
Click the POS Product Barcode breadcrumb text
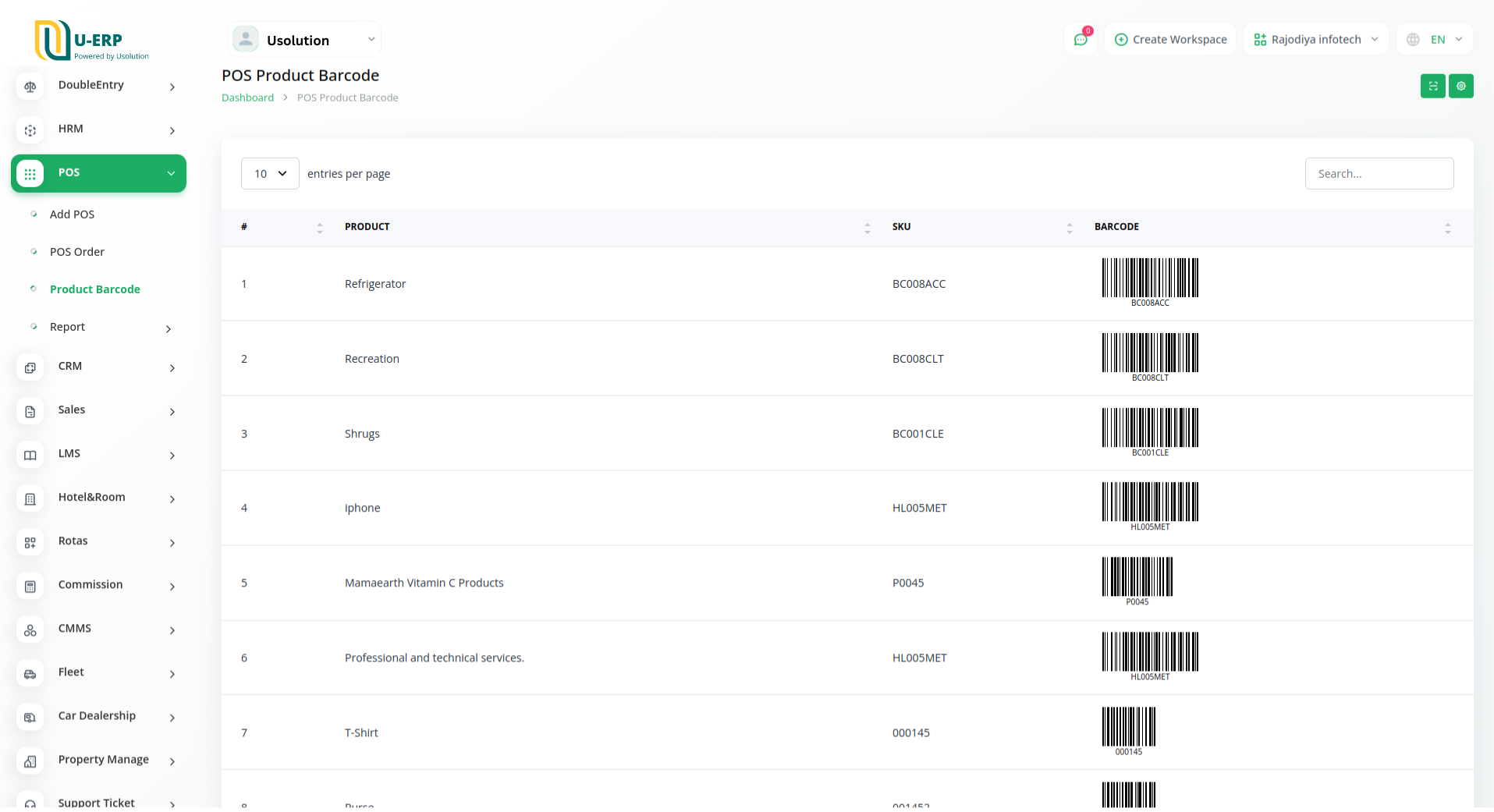pyautogui.click(x=348, y=98)
